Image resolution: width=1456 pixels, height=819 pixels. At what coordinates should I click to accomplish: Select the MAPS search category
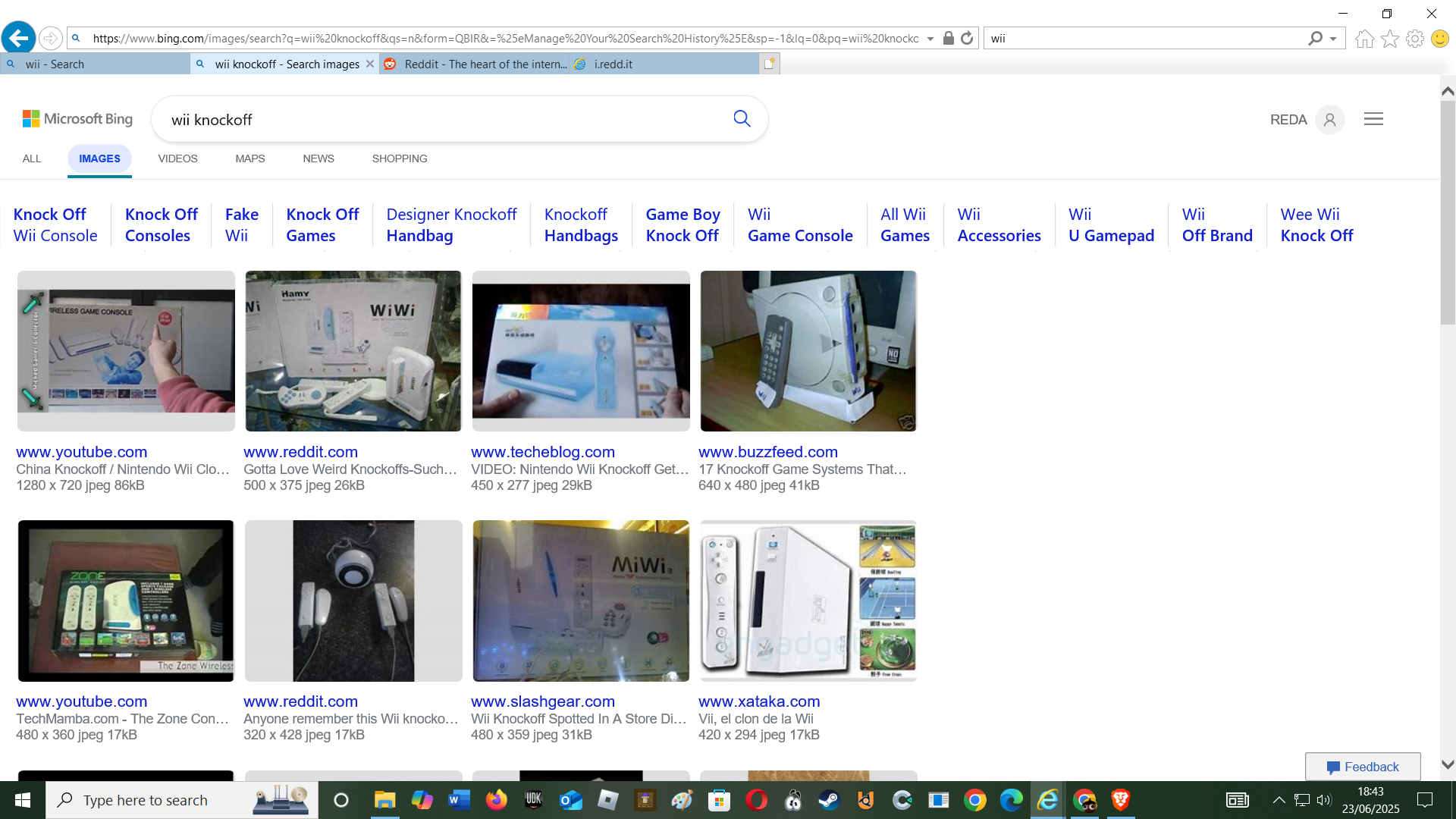(249, 158)
